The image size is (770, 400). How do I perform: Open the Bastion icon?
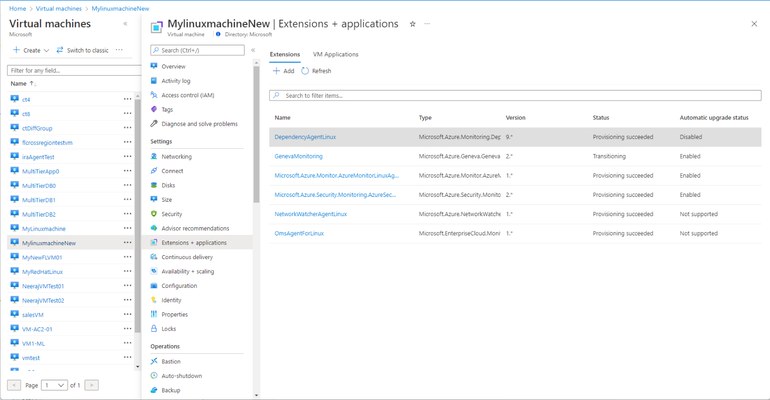pyautogui.click(x=154, y=361)
